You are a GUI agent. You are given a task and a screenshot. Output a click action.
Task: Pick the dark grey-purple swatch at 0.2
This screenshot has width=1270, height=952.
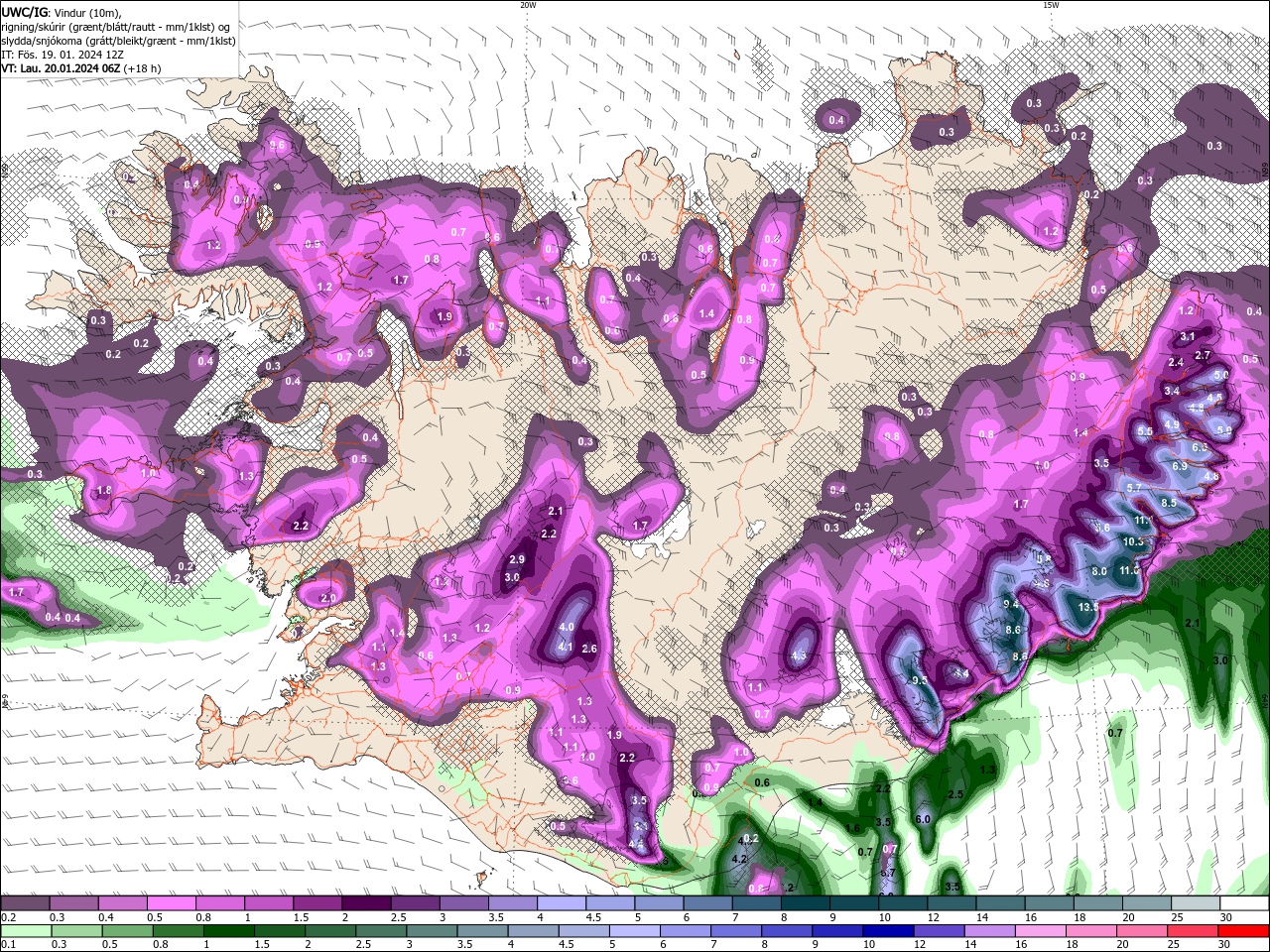click(24, 904)
